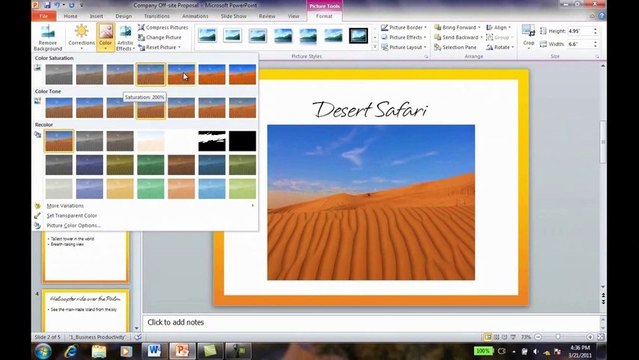This screenshot has width=639, height=360.
Task: Open the Picture Border dropdown
Action: coord(404,27)
